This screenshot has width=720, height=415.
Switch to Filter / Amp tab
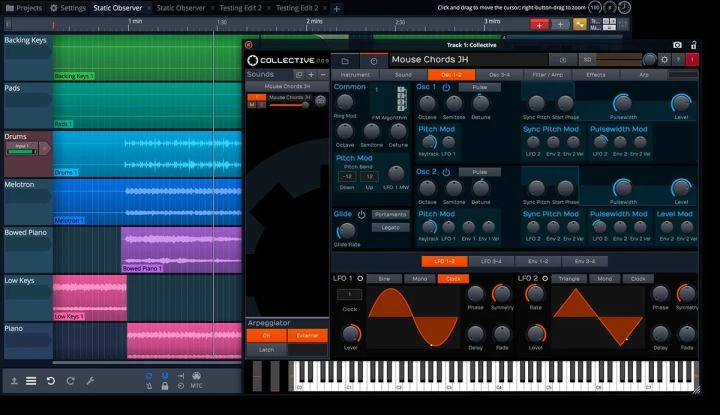[x=547, y=75]
